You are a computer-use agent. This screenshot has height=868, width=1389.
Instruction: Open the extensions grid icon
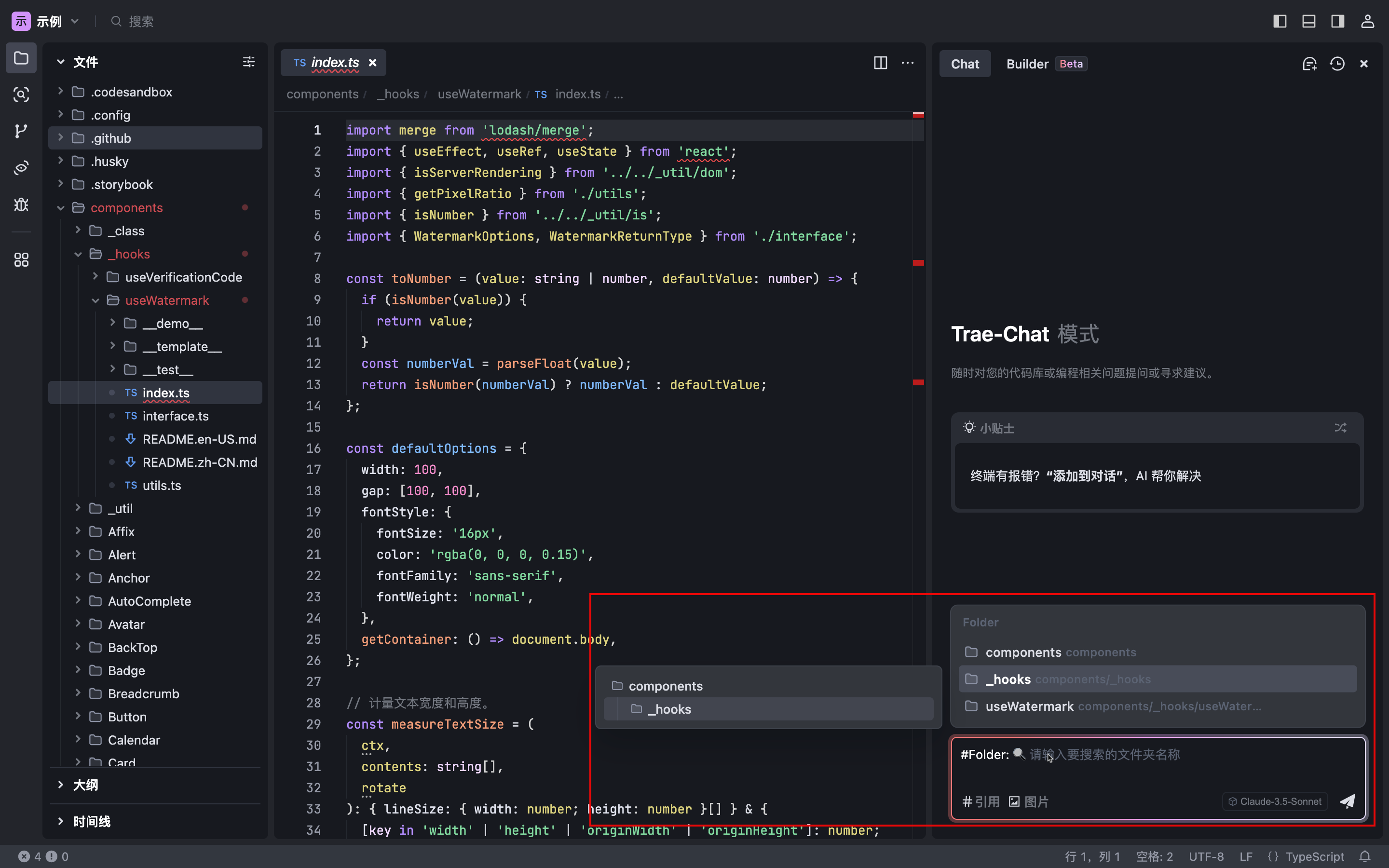click(21, 260)
